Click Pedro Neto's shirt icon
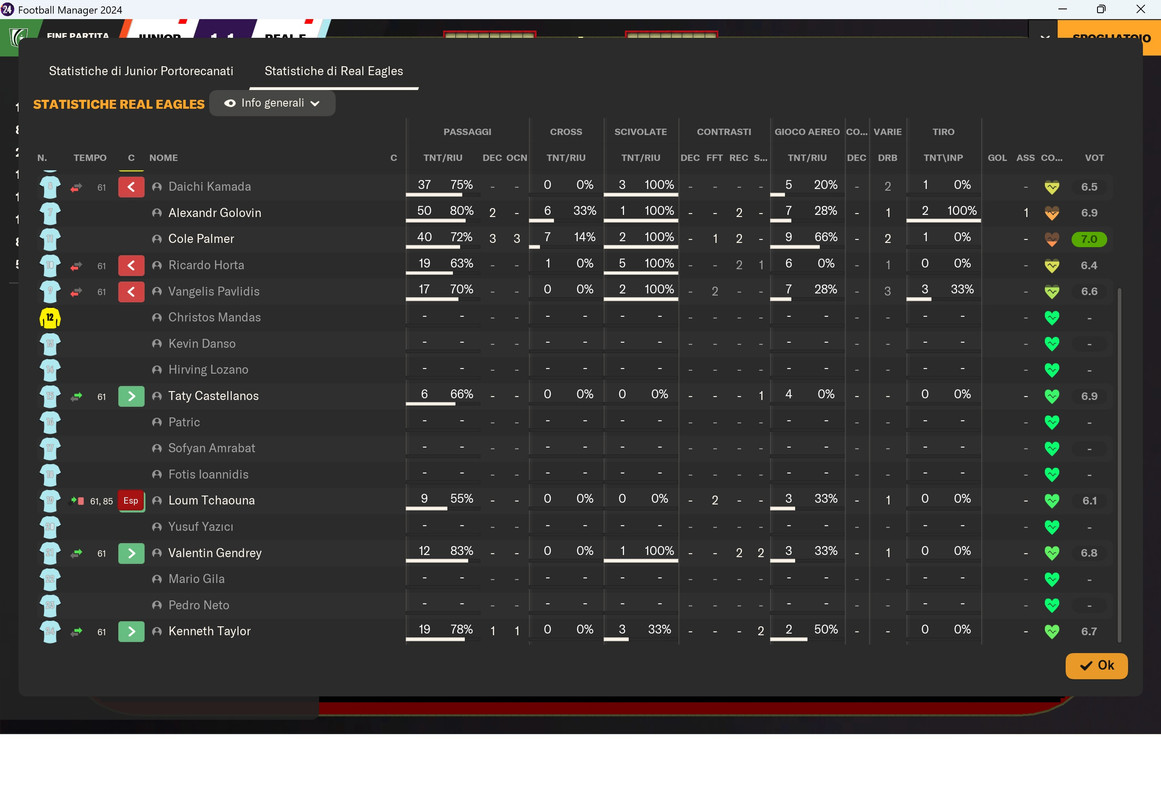 (50, 605)
